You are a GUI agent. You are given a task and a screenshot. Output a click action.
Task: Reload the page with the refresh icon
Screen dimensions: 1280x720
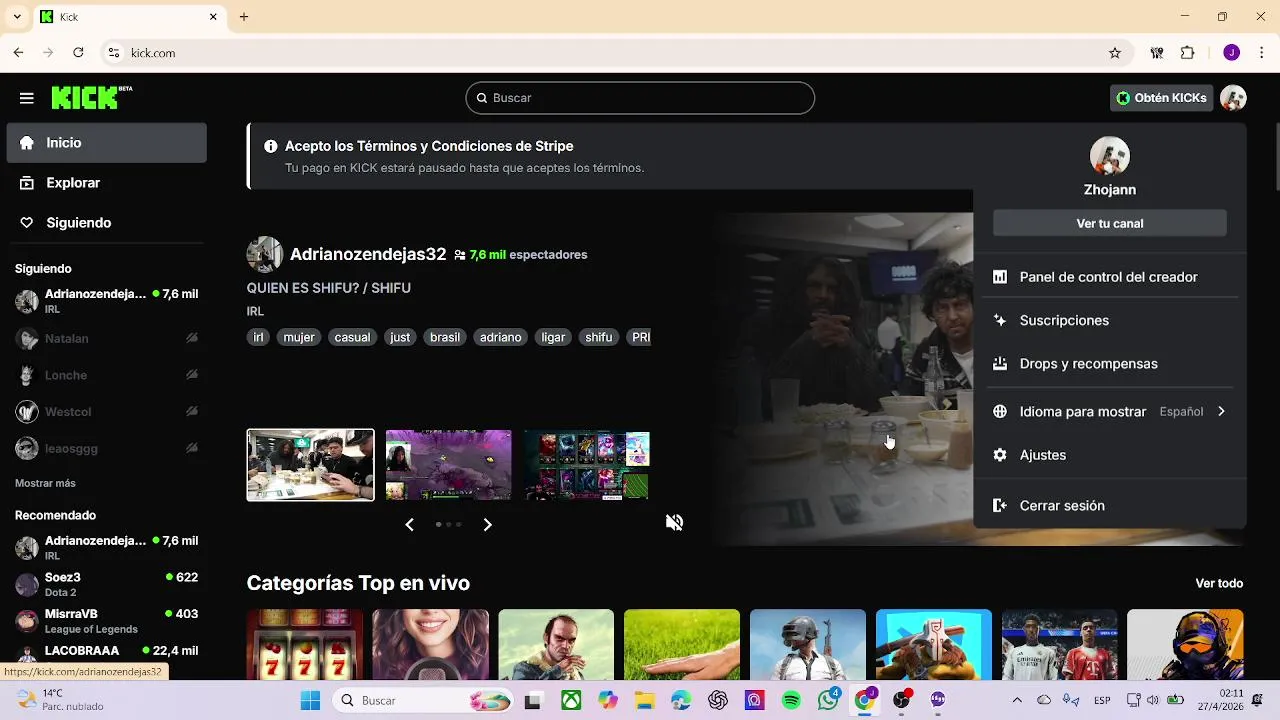click(78, 53)
